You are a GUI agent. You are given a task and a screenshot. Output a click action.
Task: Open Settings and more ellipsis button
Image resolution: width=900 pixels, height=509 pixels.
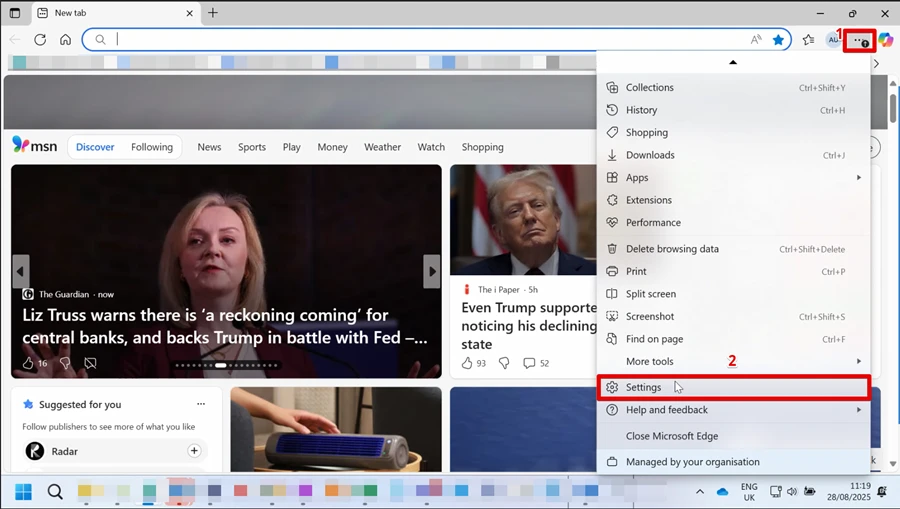pyautogui.click(x=859, y=41)
